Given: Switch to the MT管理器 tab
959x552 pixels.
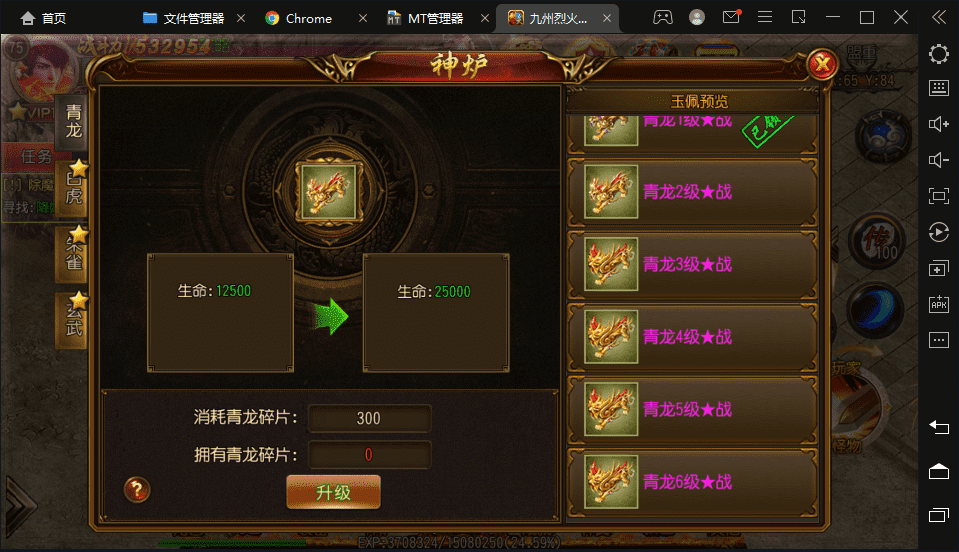Looking at the screenshot, I should click(x=425, y=18).
